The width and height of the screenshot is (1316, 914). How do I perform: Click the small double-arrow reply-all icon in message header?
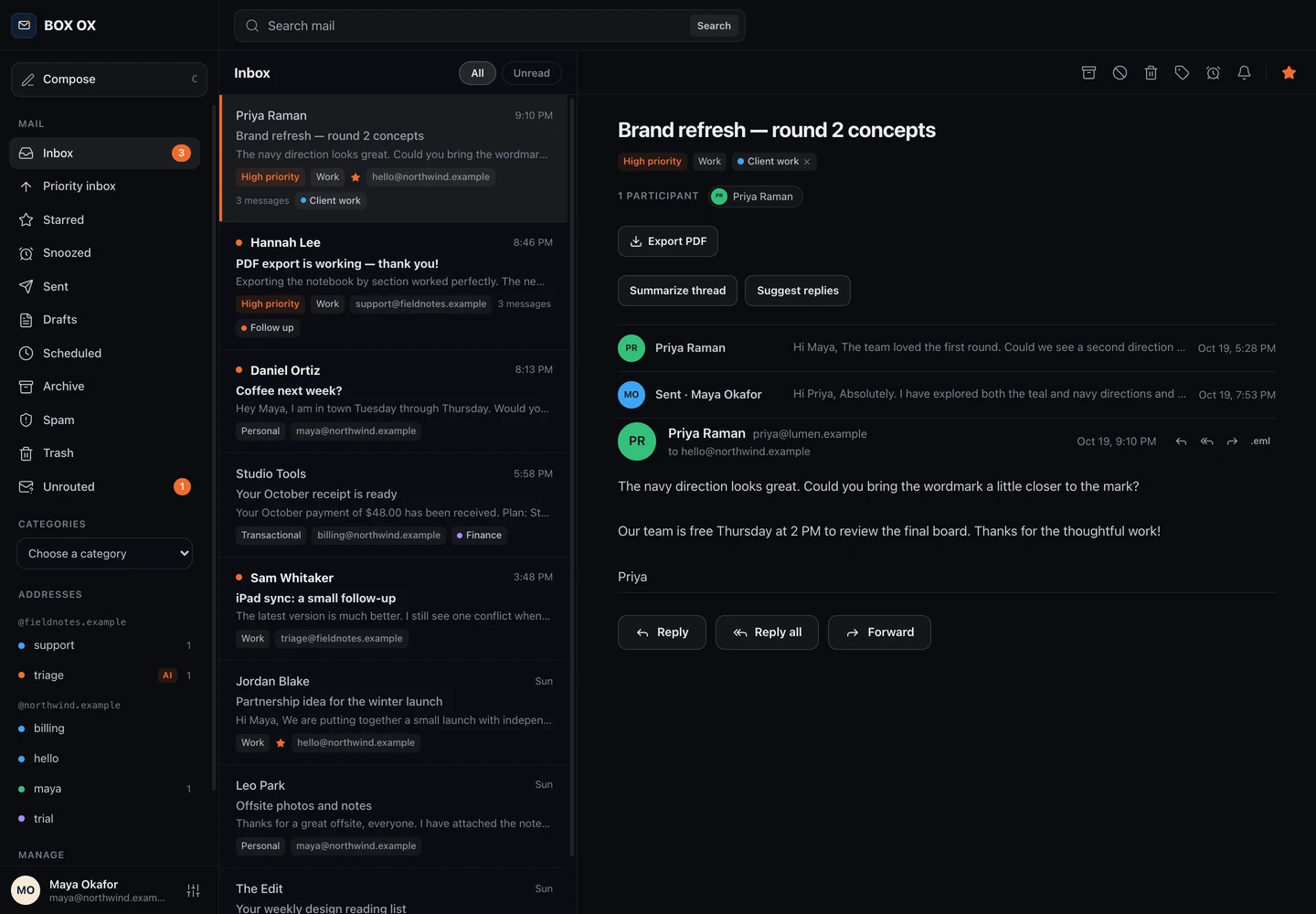click(1206, 441)
